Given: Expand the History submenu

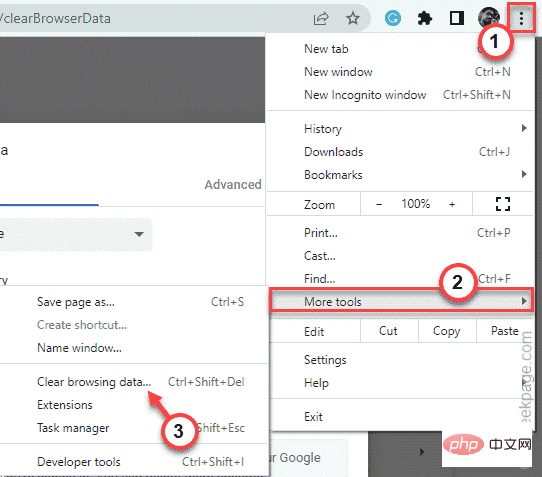Looking at the screenshot, I should pyautogui.click(x=400, y=129).
